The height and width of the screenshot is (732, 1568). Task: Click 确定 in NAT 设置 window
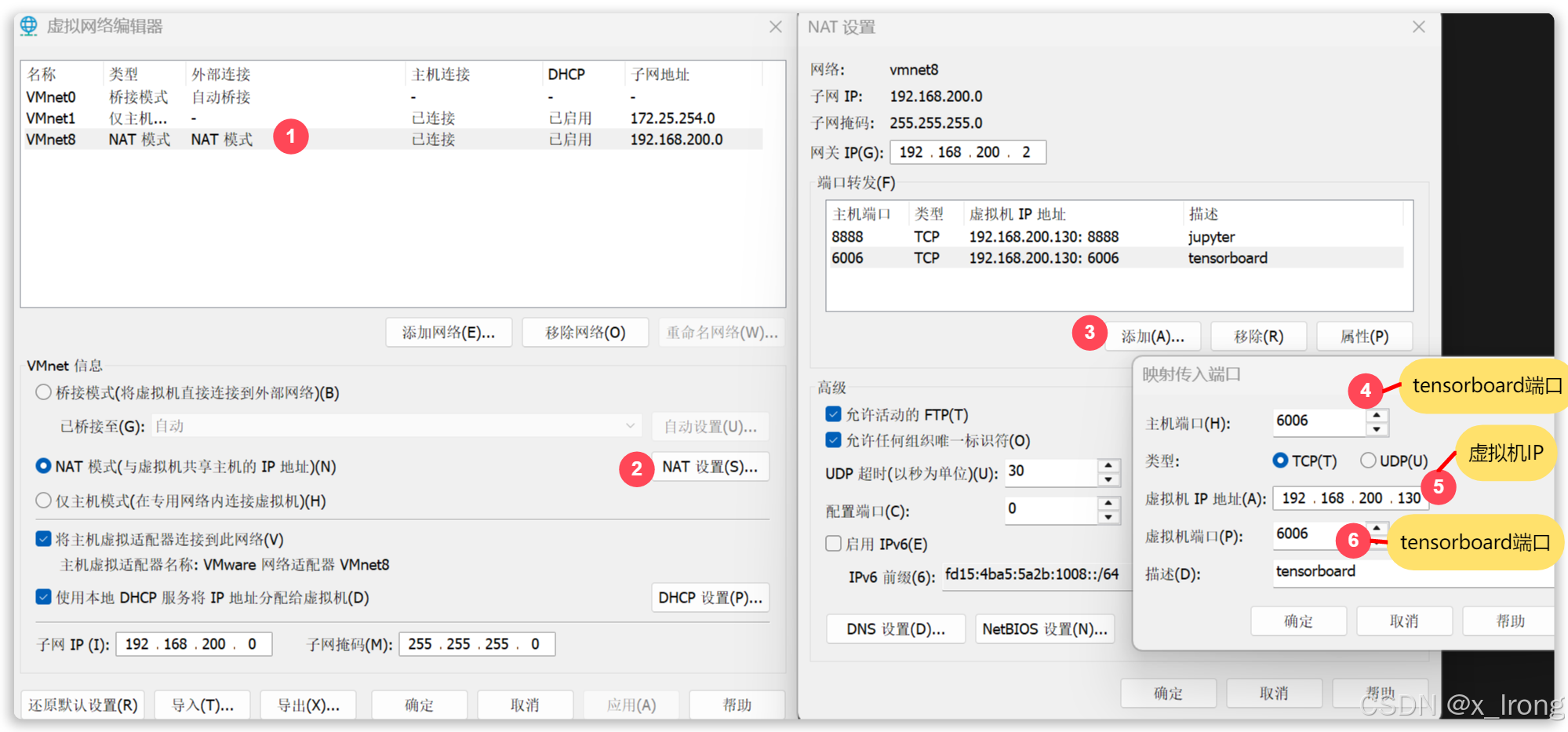click(1168, 693)
